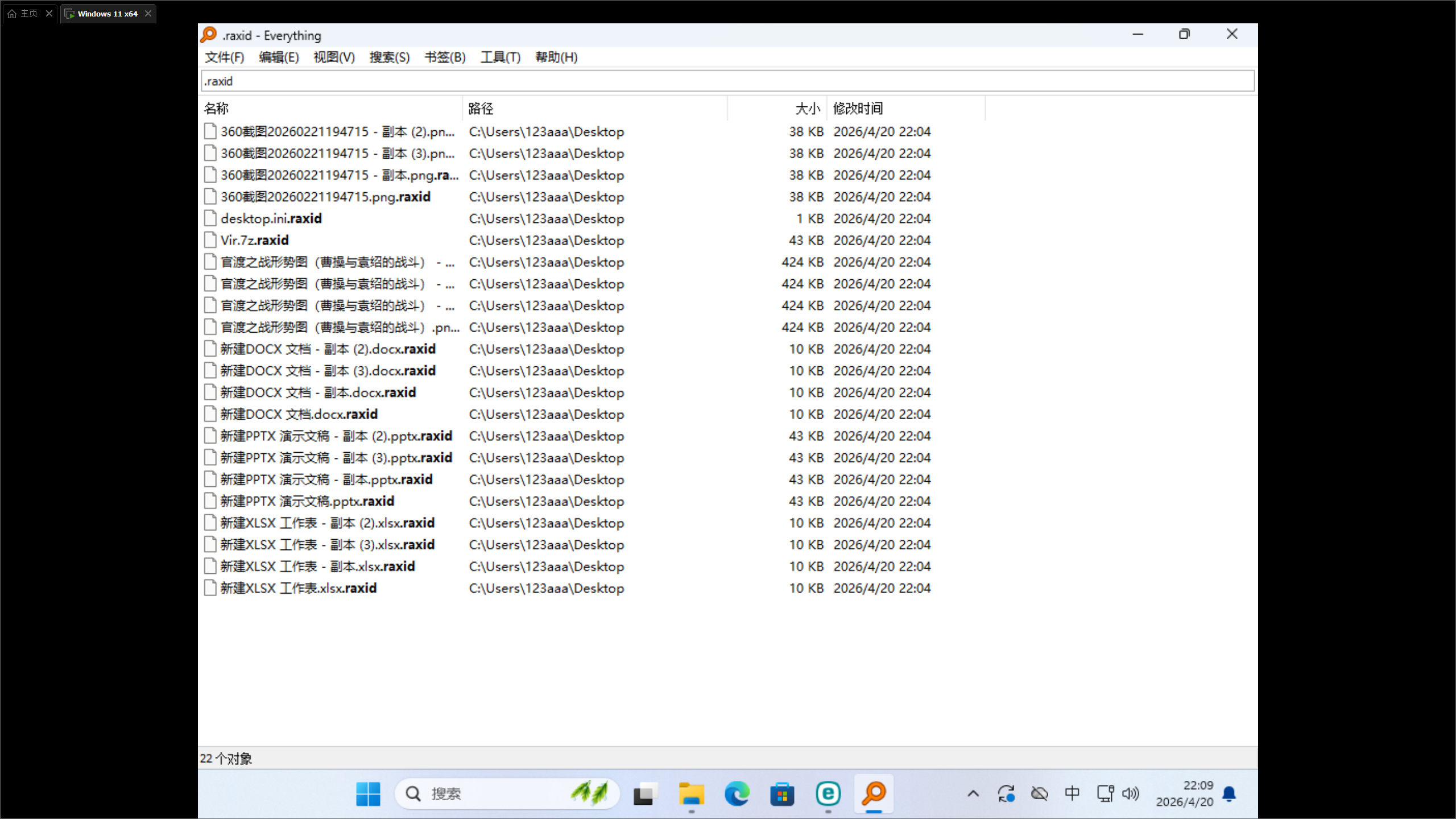Image resolution: width=1456 pixels, height=819 pixels.
Task: Toggle the Chinese IME input indicator
Action: point(1072,793)
